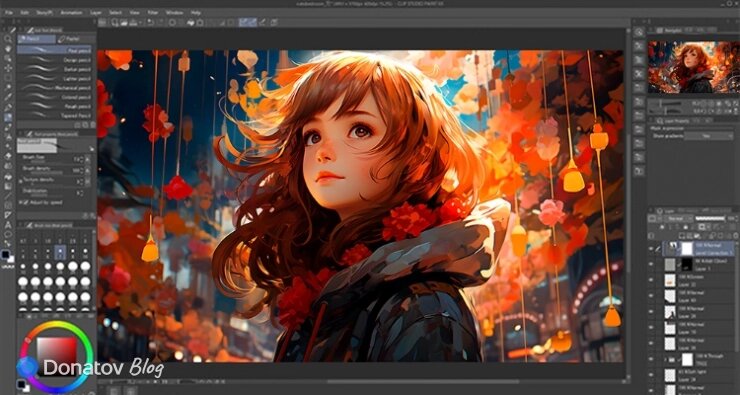The width and height of the screenshot is (740, 395).
Task: Select the highlighted Pencil tool in left toolbar
Action: (8, 117)
